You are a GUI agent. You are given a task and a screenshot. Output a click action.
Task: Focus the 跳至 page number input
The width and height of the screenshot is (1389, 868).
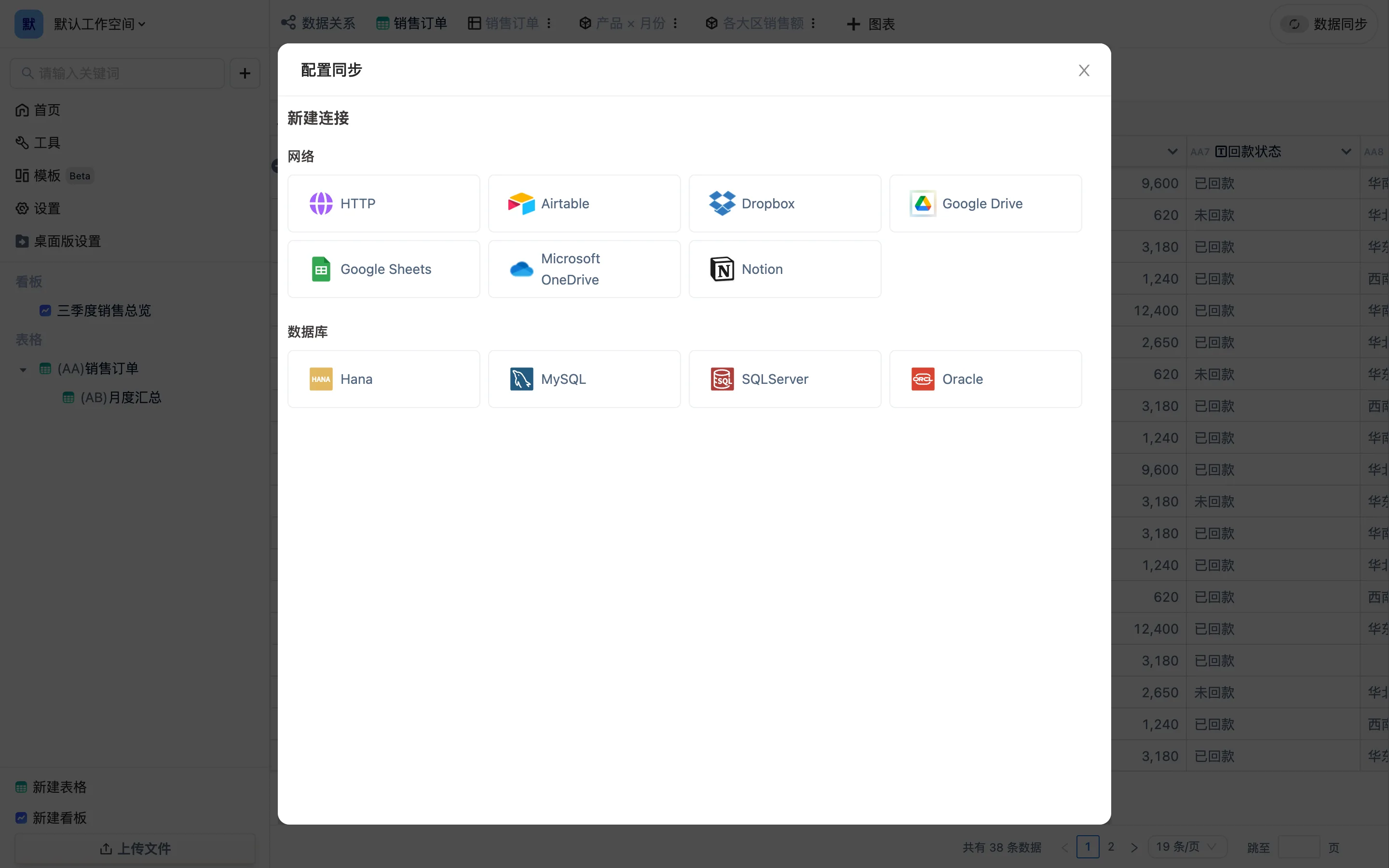(1299, 847)
